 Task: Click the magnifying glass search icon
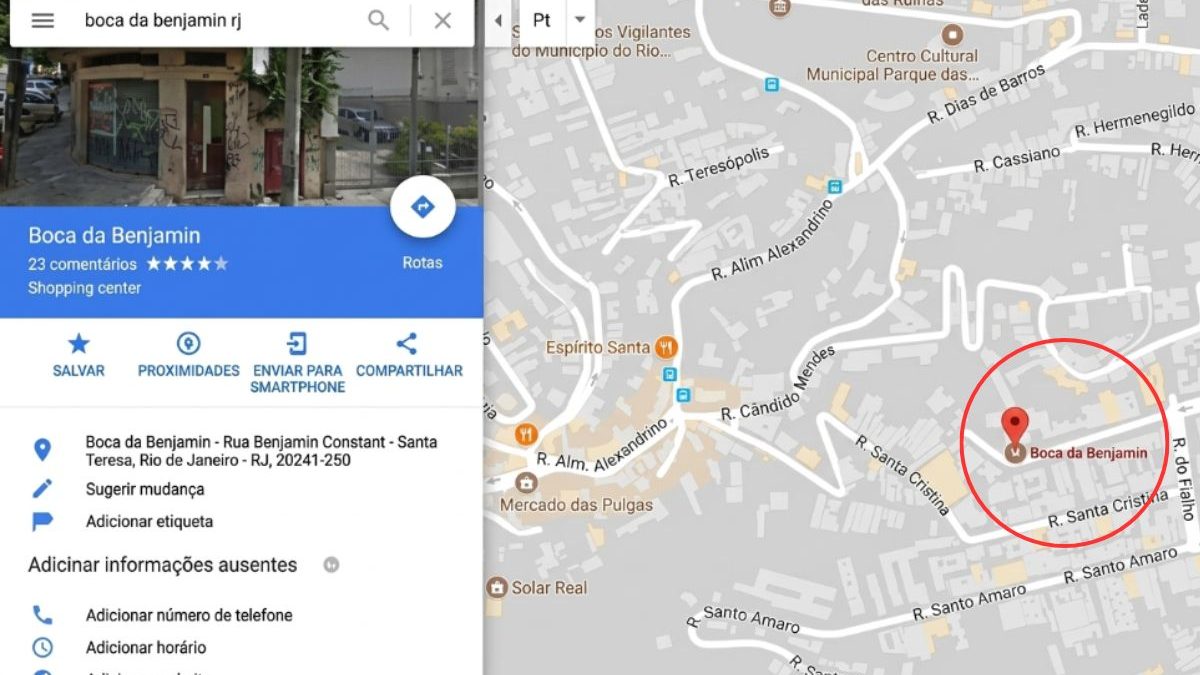378,20
